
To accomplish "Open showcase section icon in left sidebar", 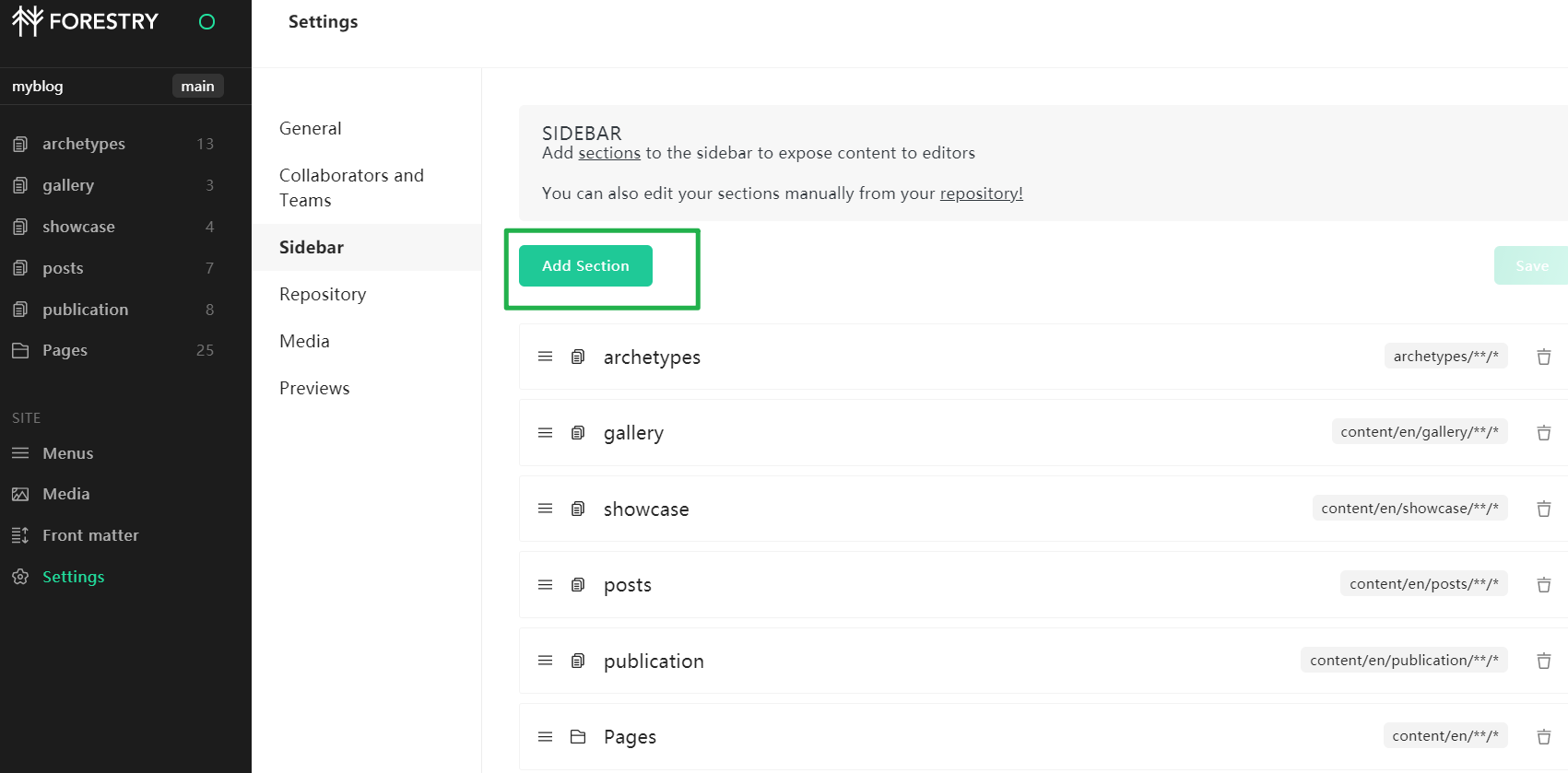I will coord(20,227).
